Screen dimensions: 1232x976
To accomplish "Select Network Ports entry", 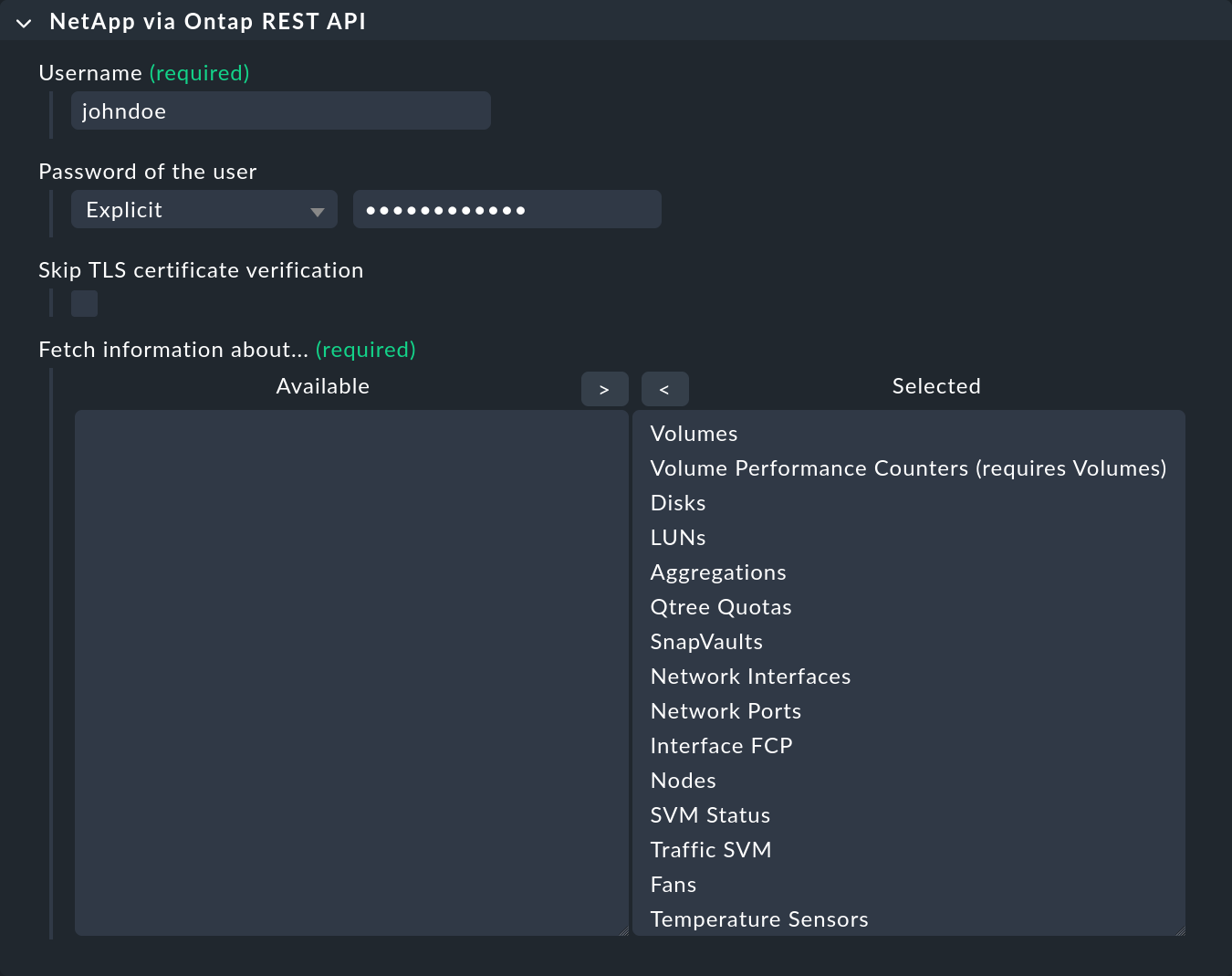I will pyautogui.click(x=726, y=711).
